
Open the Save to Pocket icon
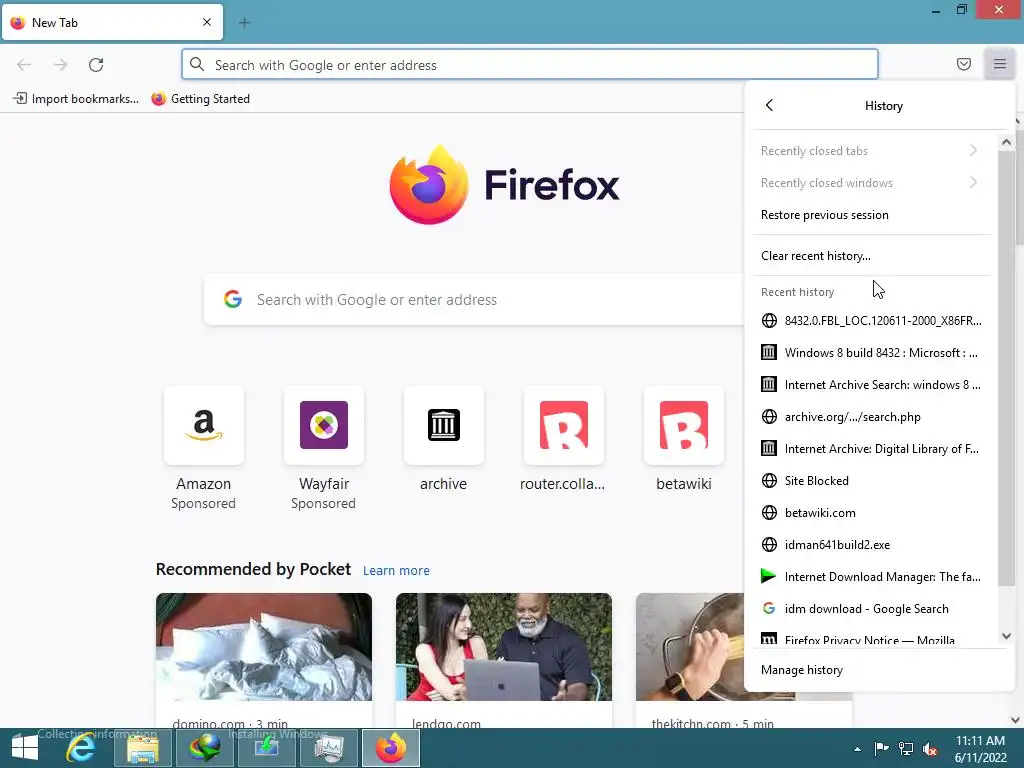(x=963, y=64)
